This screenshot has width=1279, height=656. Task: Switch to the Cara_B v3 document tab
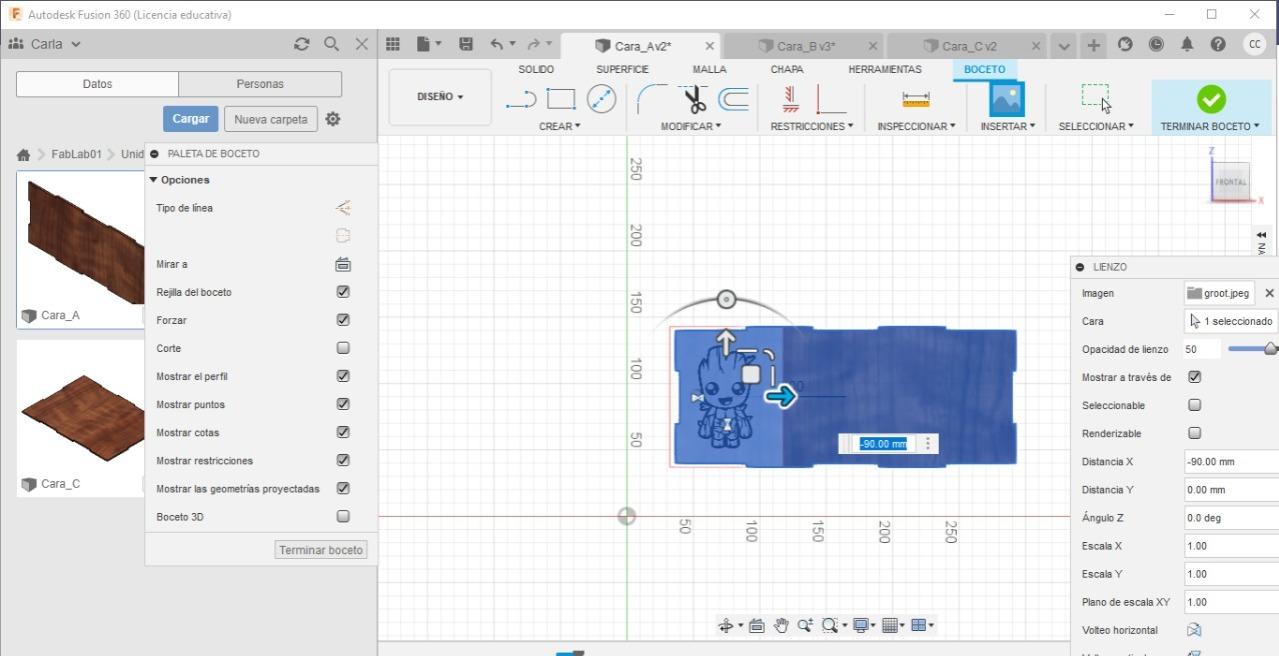click(x=806, y=46)
